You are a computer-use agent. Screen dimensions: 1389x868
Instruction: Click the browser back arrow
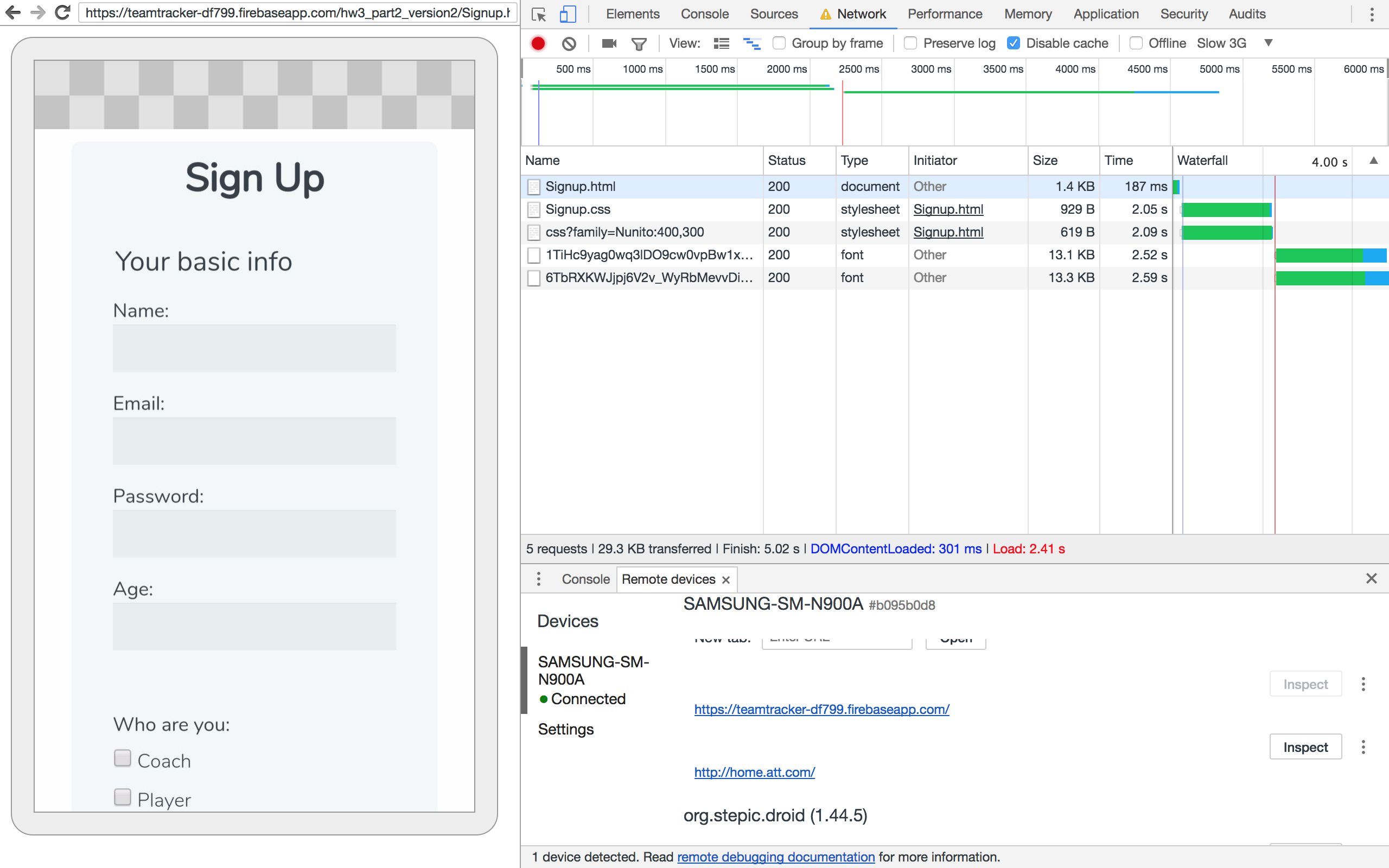[x=12, y=12]
